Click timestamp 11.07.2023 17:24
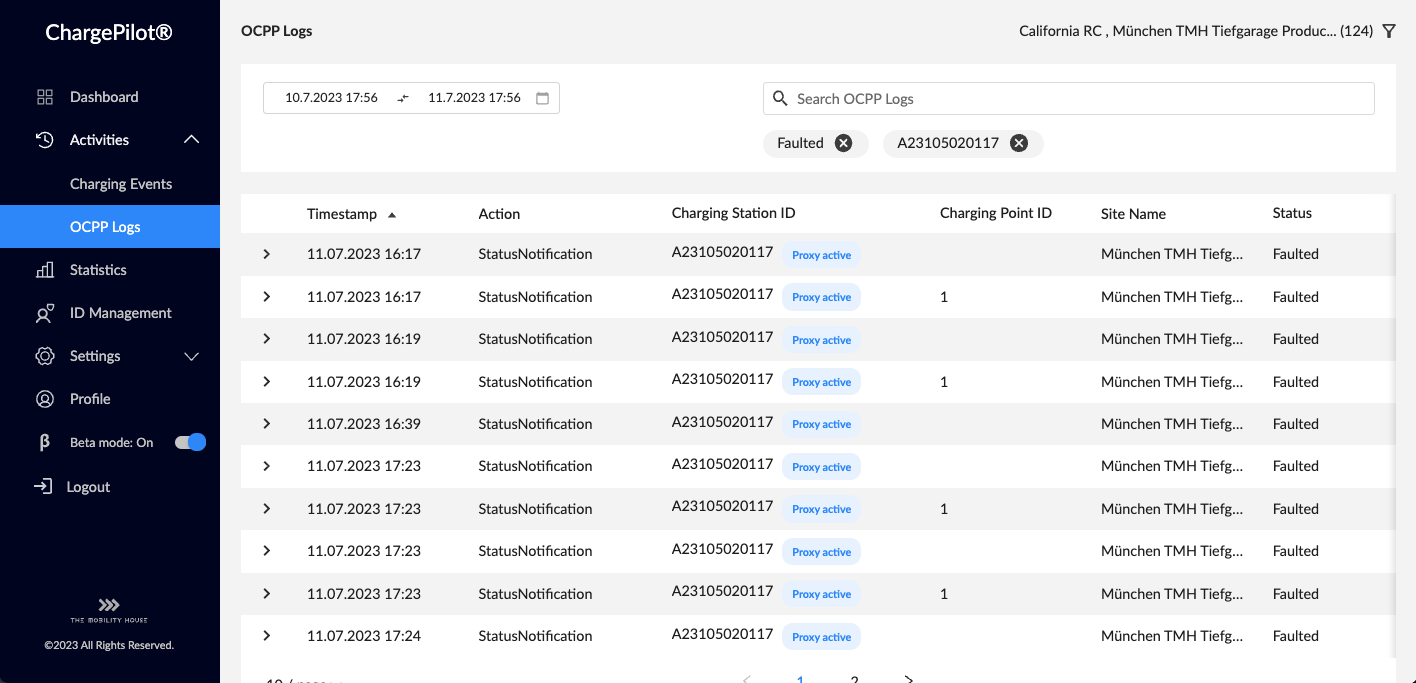1416x683 pixels. coord(364,636)
